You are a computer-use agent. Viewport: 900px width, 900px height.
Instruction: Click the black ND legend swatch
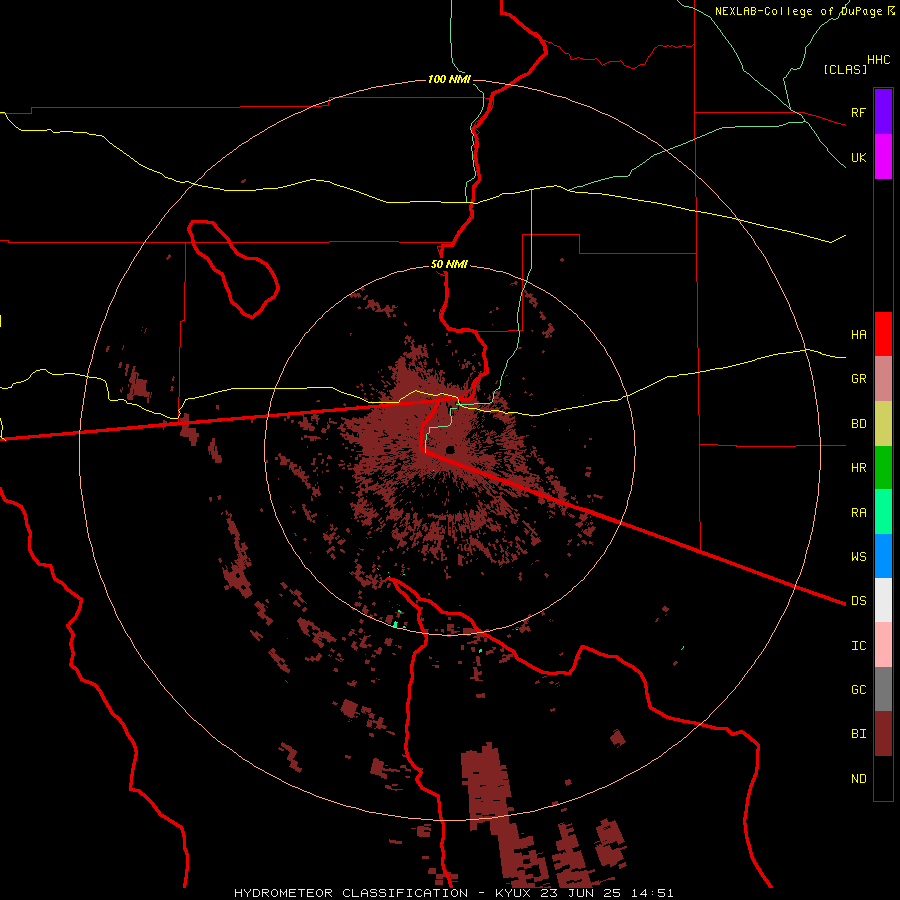(883, 778)
